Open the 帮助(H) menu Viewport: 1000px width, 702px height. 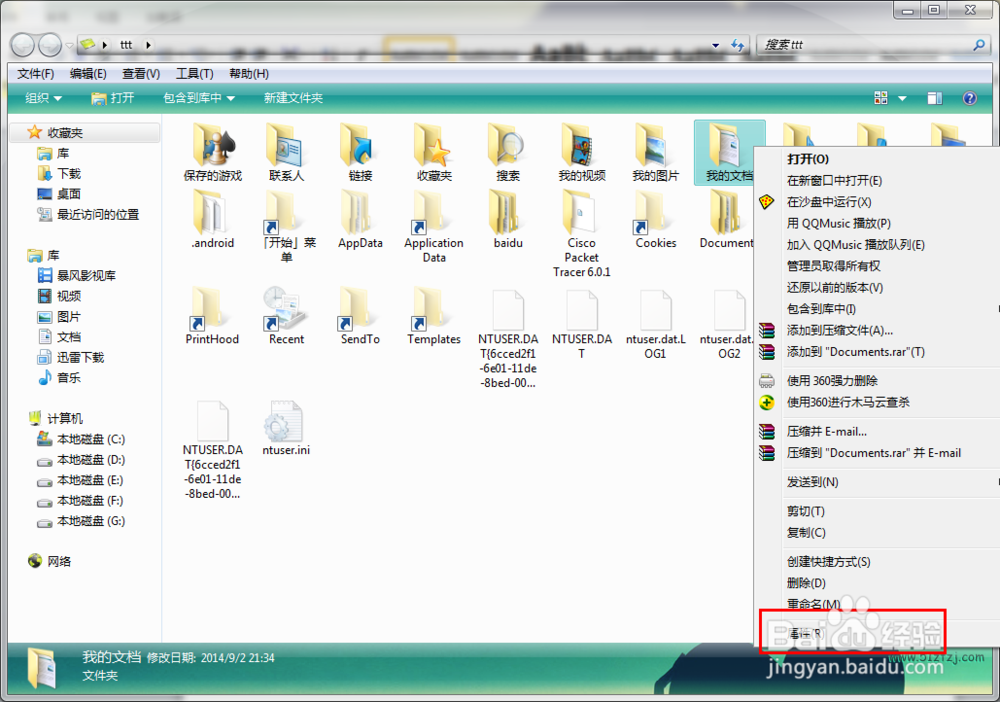[x=249, y=74]
